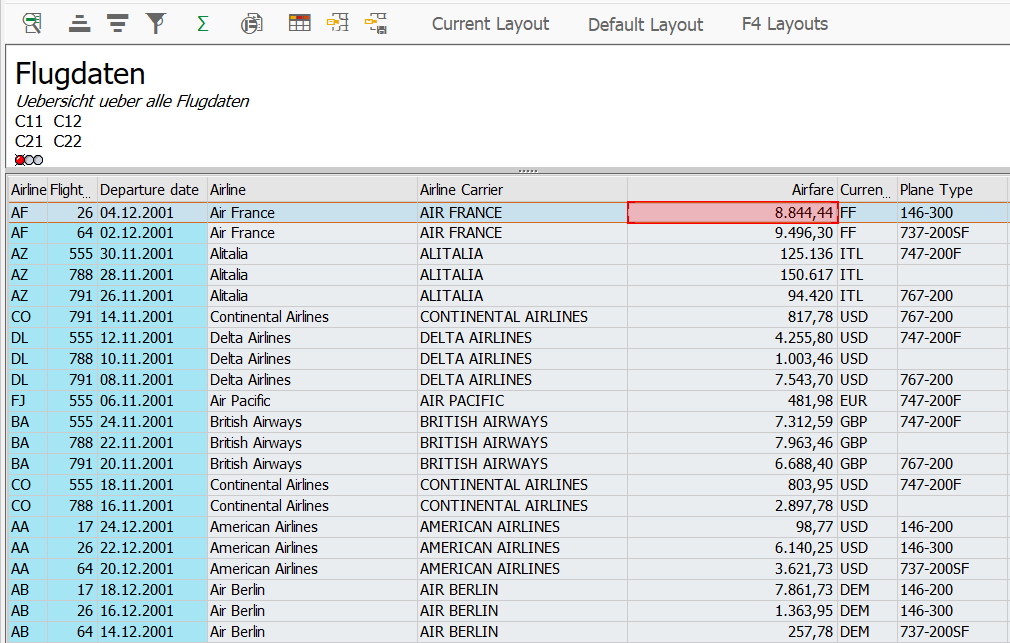Viewport: 1010px width, 643px height.
Task: Click Air France name in flight 26 row
Action: click(x=312, y=213)
